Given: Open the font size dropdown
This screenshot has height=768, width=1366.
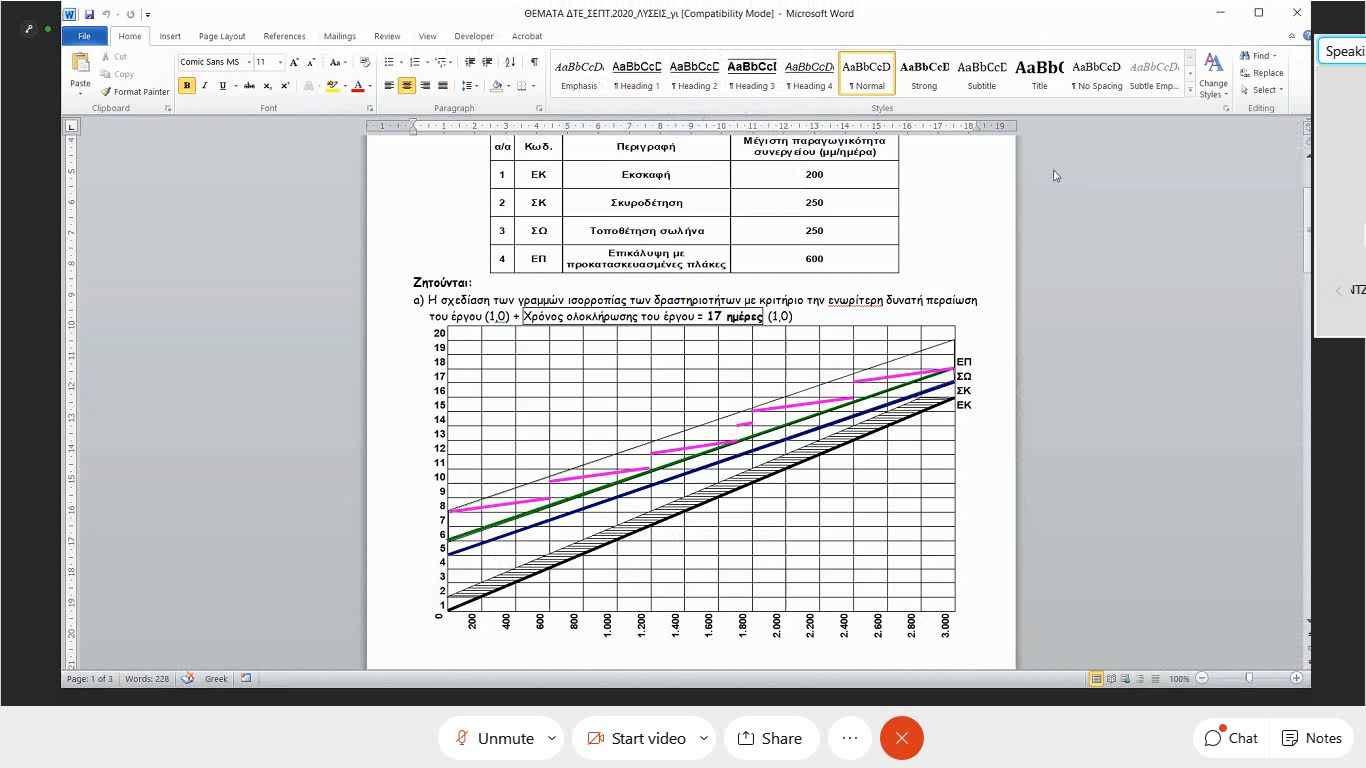Looking at the screenshot, I should tap(280, 62).
